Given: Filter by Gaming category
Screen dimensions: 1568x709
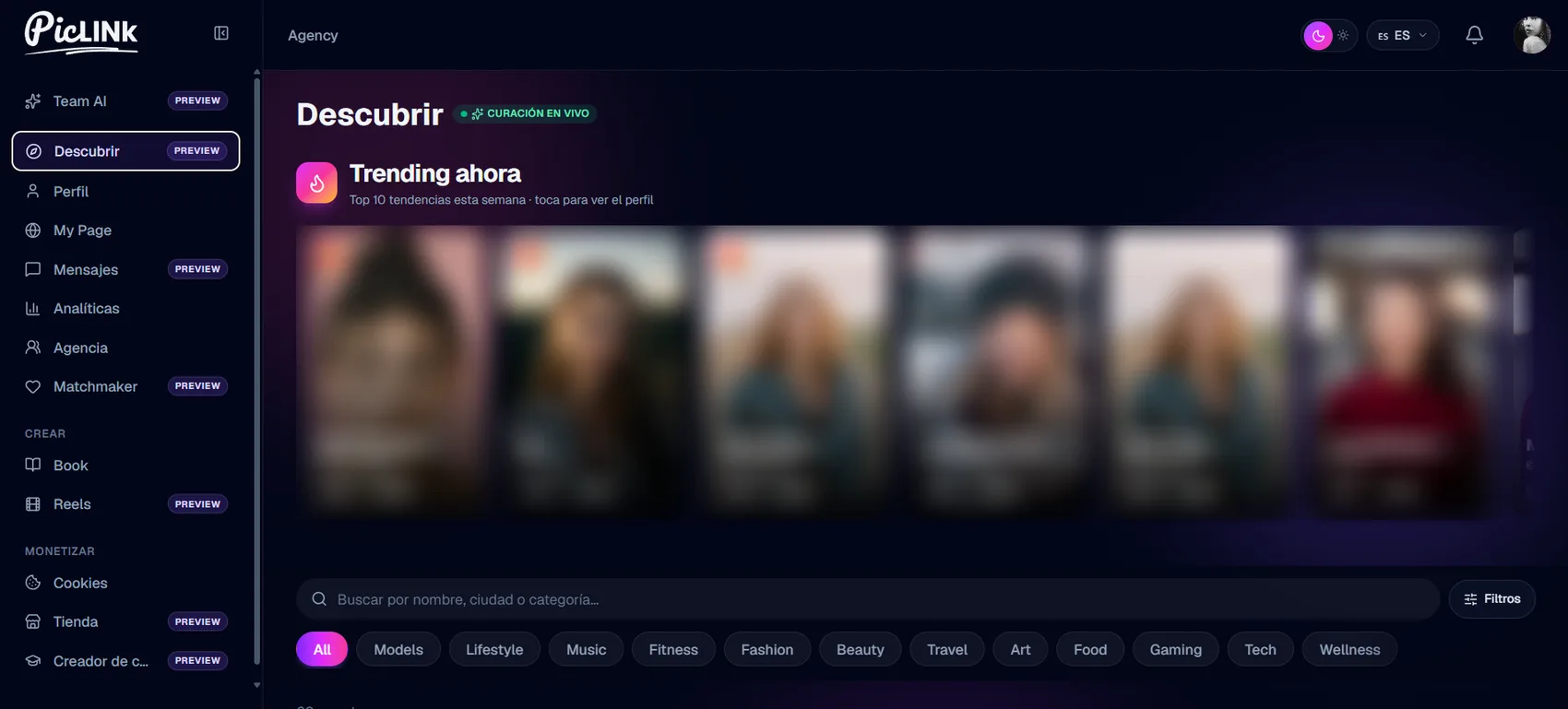Looking at the screenshot, I should pos(1176,649).
